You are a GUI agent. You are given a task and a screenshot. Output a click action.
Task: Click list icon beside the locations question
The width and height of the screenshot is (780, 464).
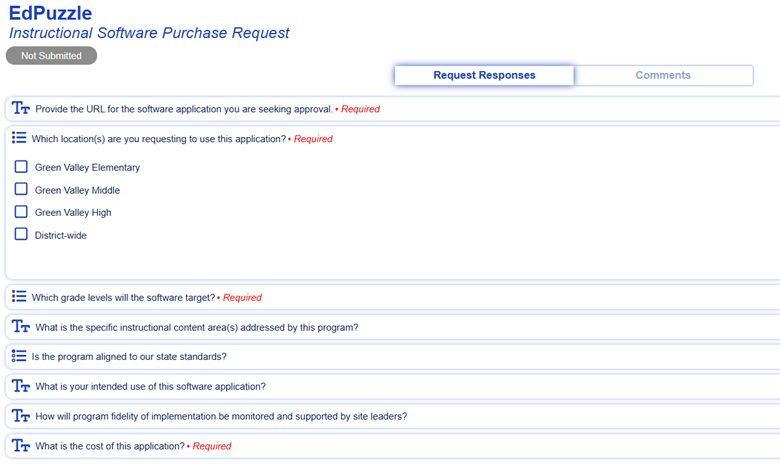pos(19,138)
